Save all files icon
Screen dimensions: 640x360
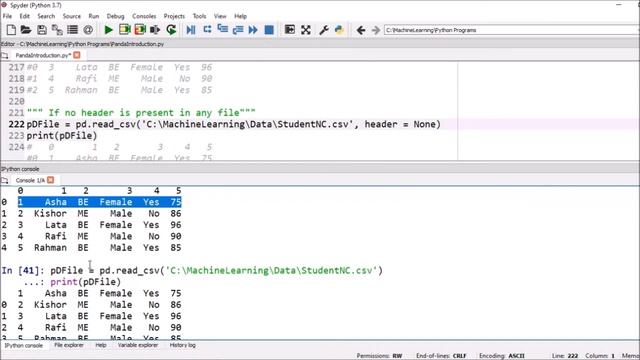(x=57, y=30)
